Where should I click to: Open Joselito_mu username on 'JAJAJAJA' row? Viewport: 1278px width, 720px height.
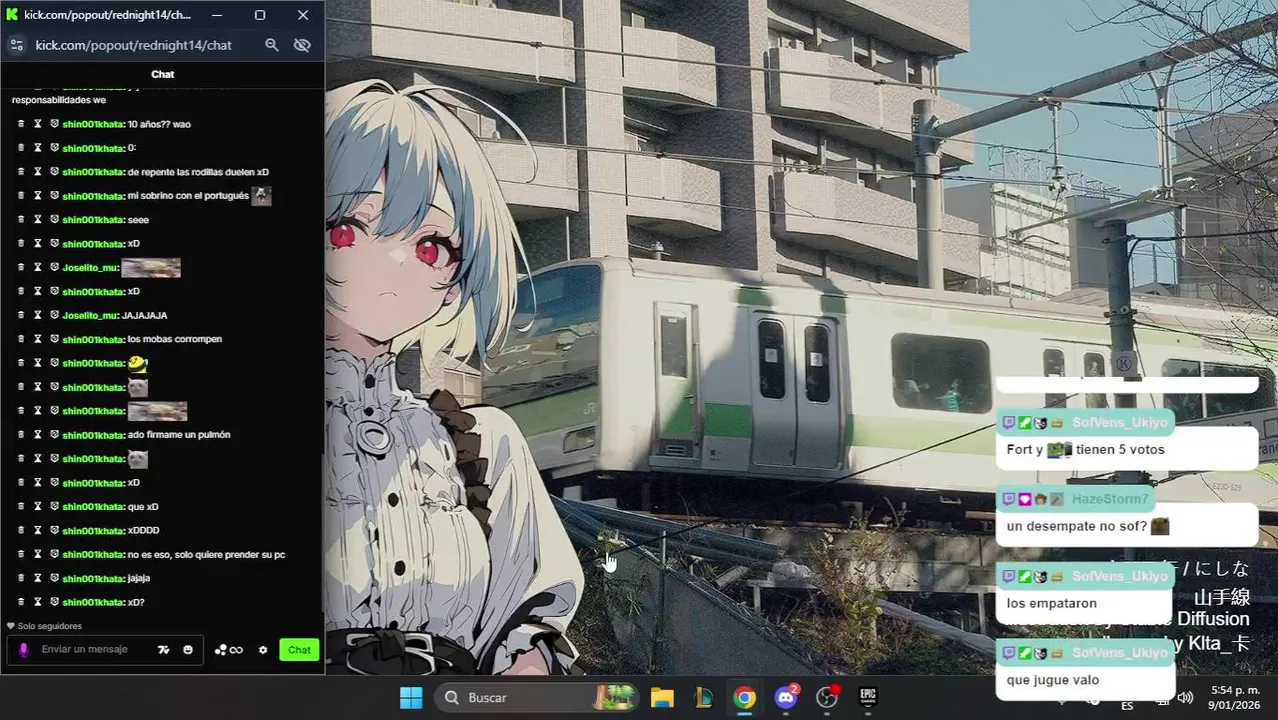pyautogui.click(x=90, y=315)
